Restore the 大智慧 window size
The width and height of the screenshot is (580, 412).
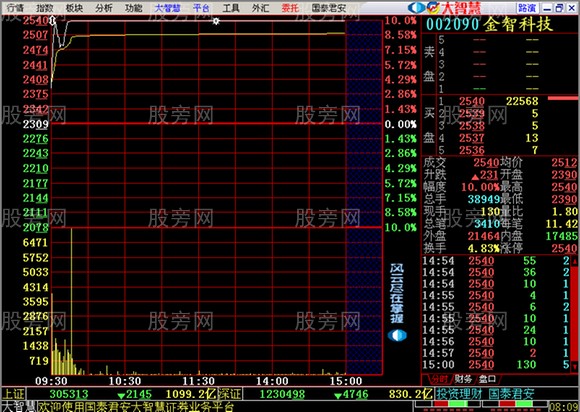[559, 8]
